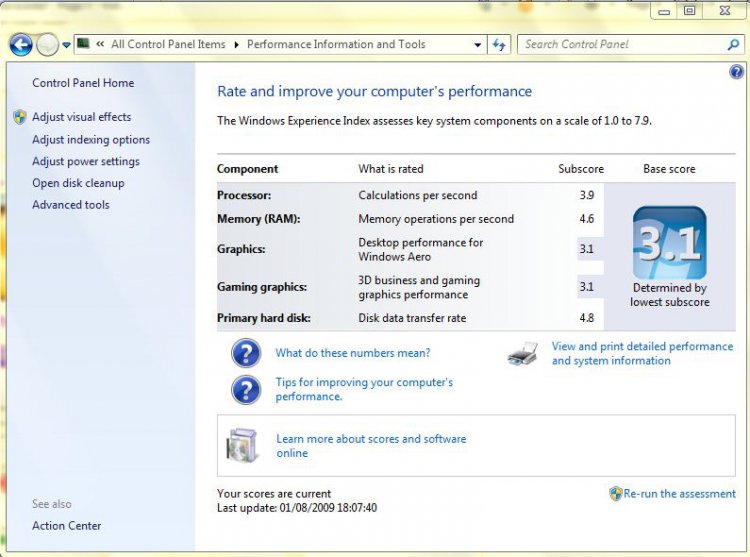Select Performance Information and Tools breadcrumb
Viewport: 750px width, 557px height.
[336, 44]
